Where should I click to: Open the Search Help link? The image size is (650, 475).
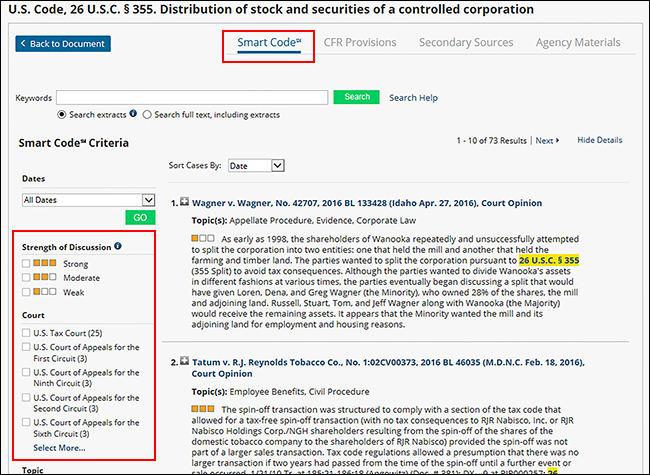point(413,98)
